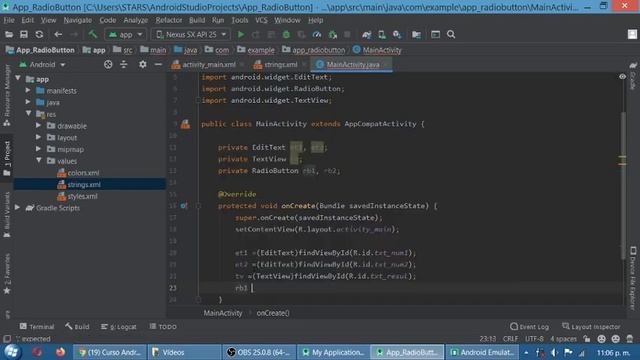Collapse the res folder
The image size is (640, 360).
click(x=28, y=113)
